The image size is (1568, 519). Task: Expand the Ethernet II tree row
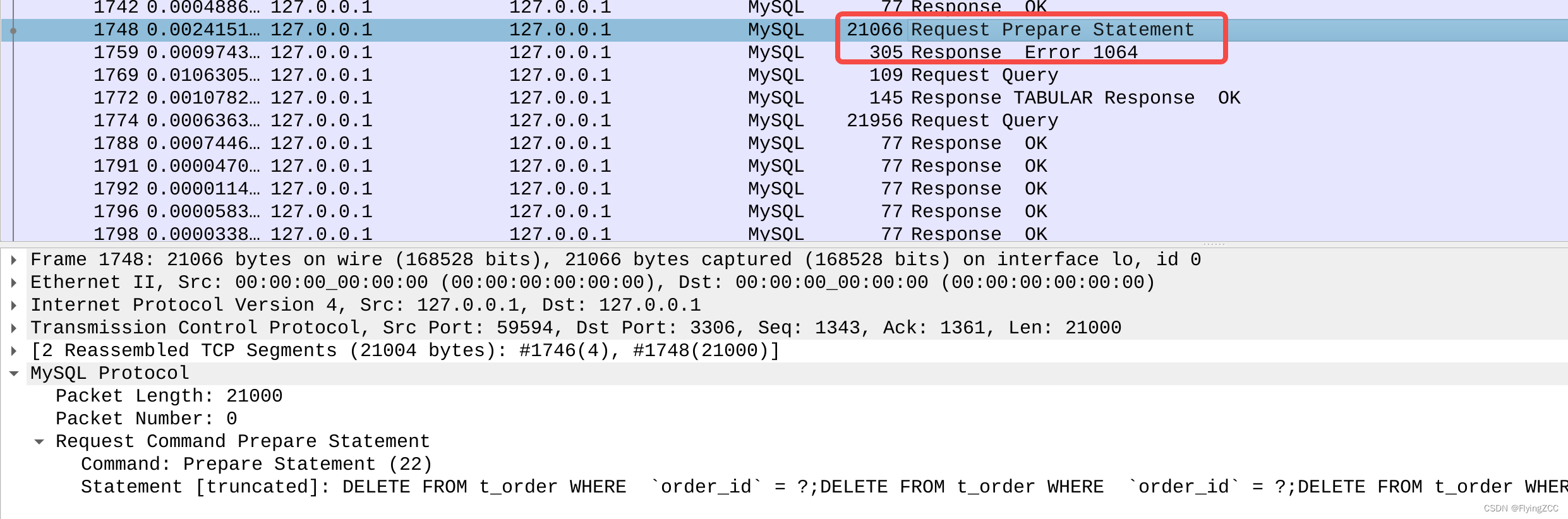coord(14,282)
